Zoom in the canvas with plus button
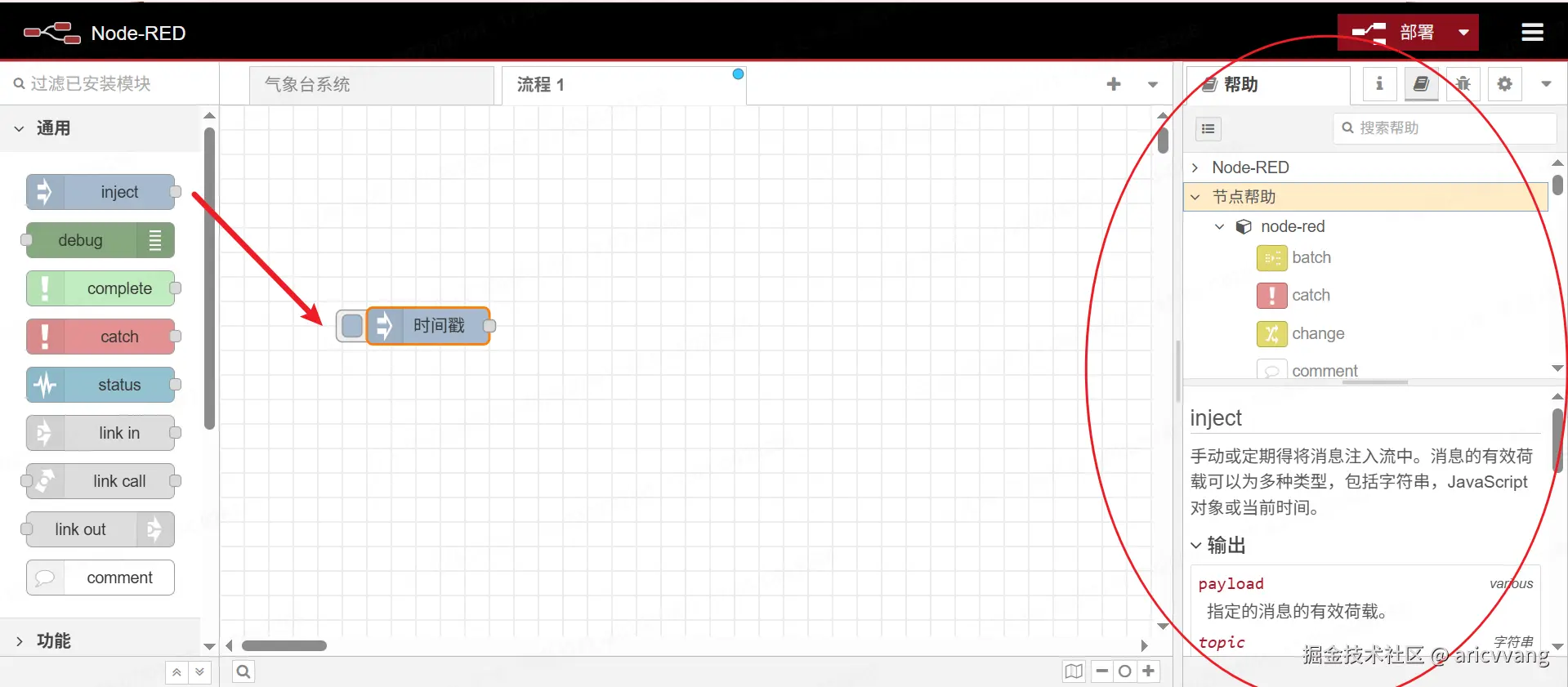Viewport: 1568px width, 687px height. point(1148,671)
